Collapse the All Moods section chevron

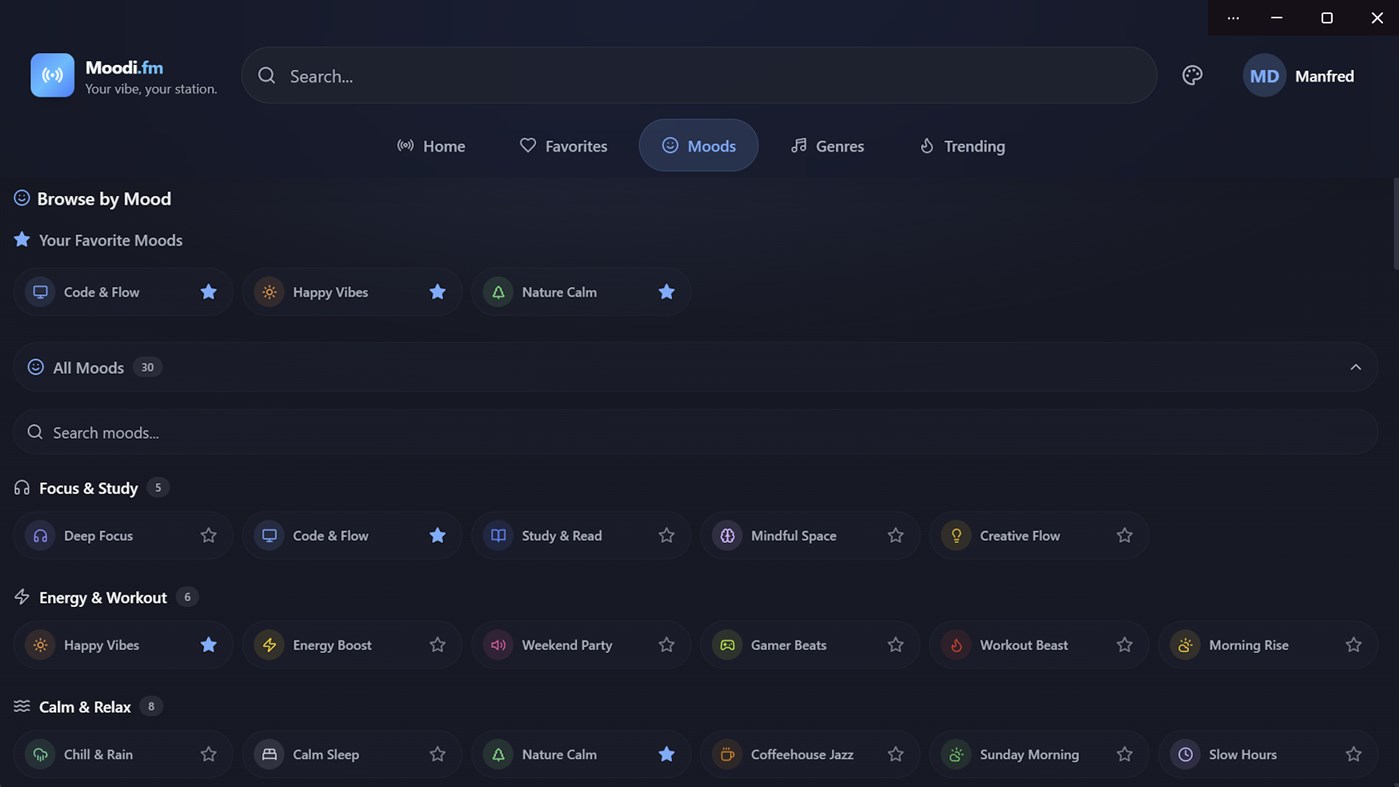(1355, 367)
